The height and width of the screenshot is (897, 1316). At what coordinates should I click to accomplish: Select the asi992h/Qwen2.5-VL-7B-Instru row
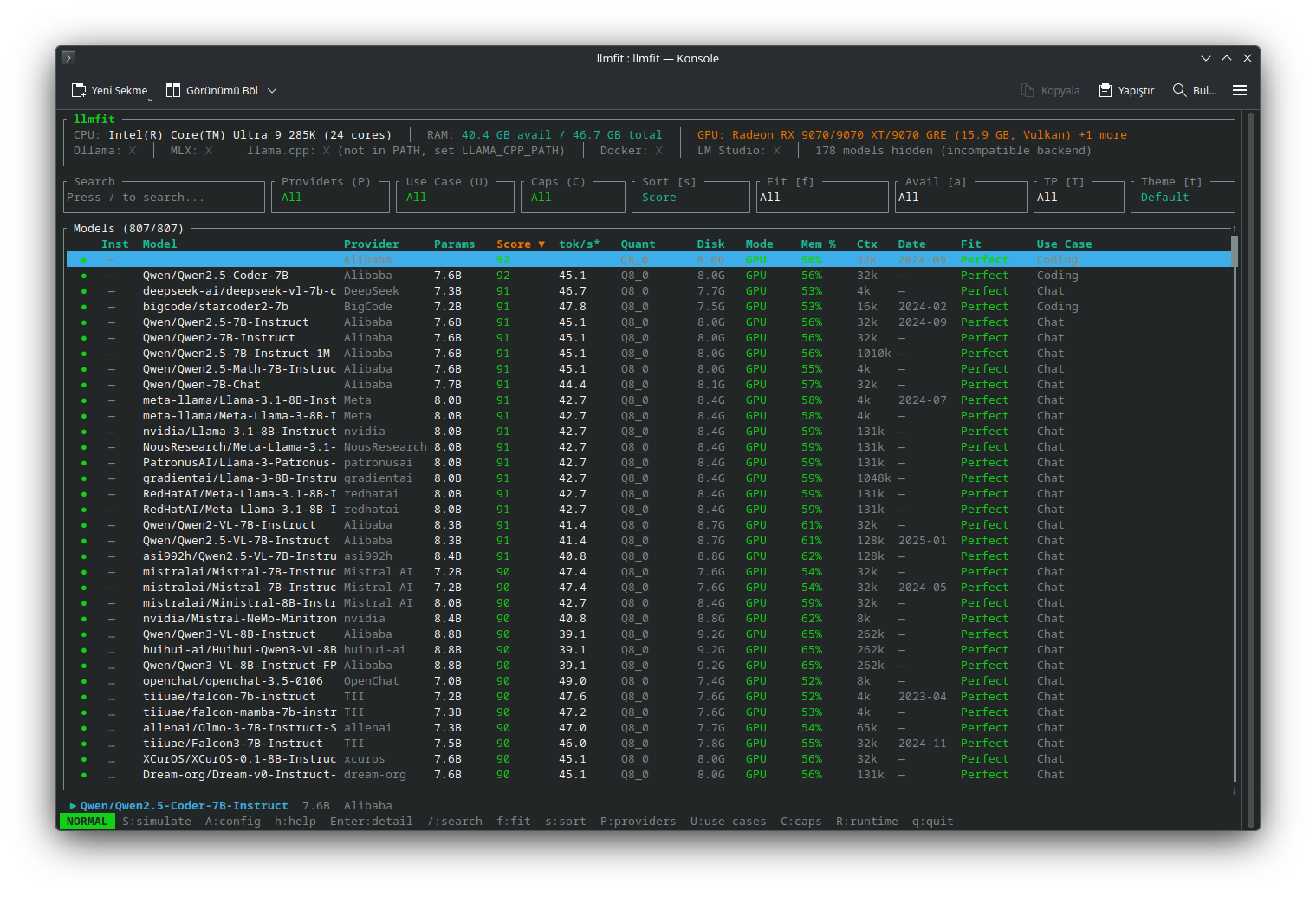tap(649, 556)
